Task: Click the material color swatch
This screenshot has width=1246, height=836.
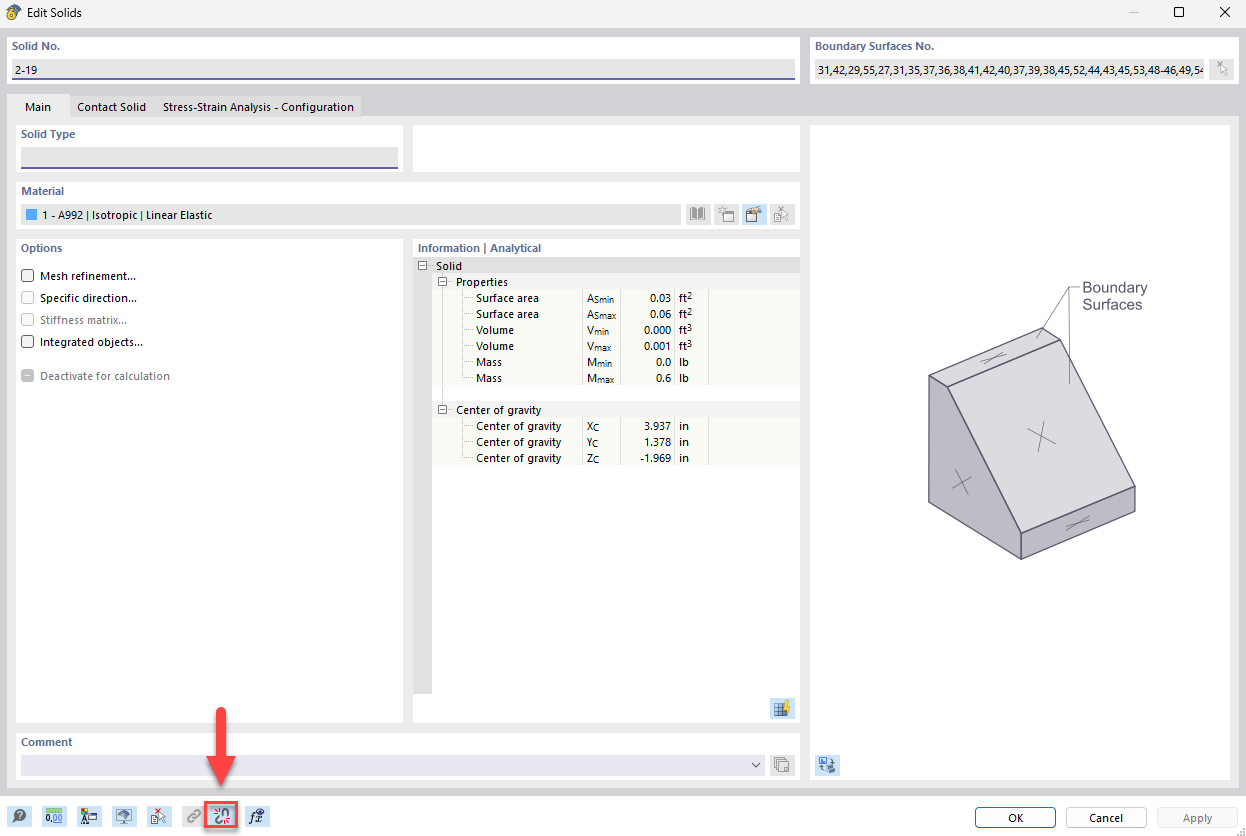Action: click(31, 214)
